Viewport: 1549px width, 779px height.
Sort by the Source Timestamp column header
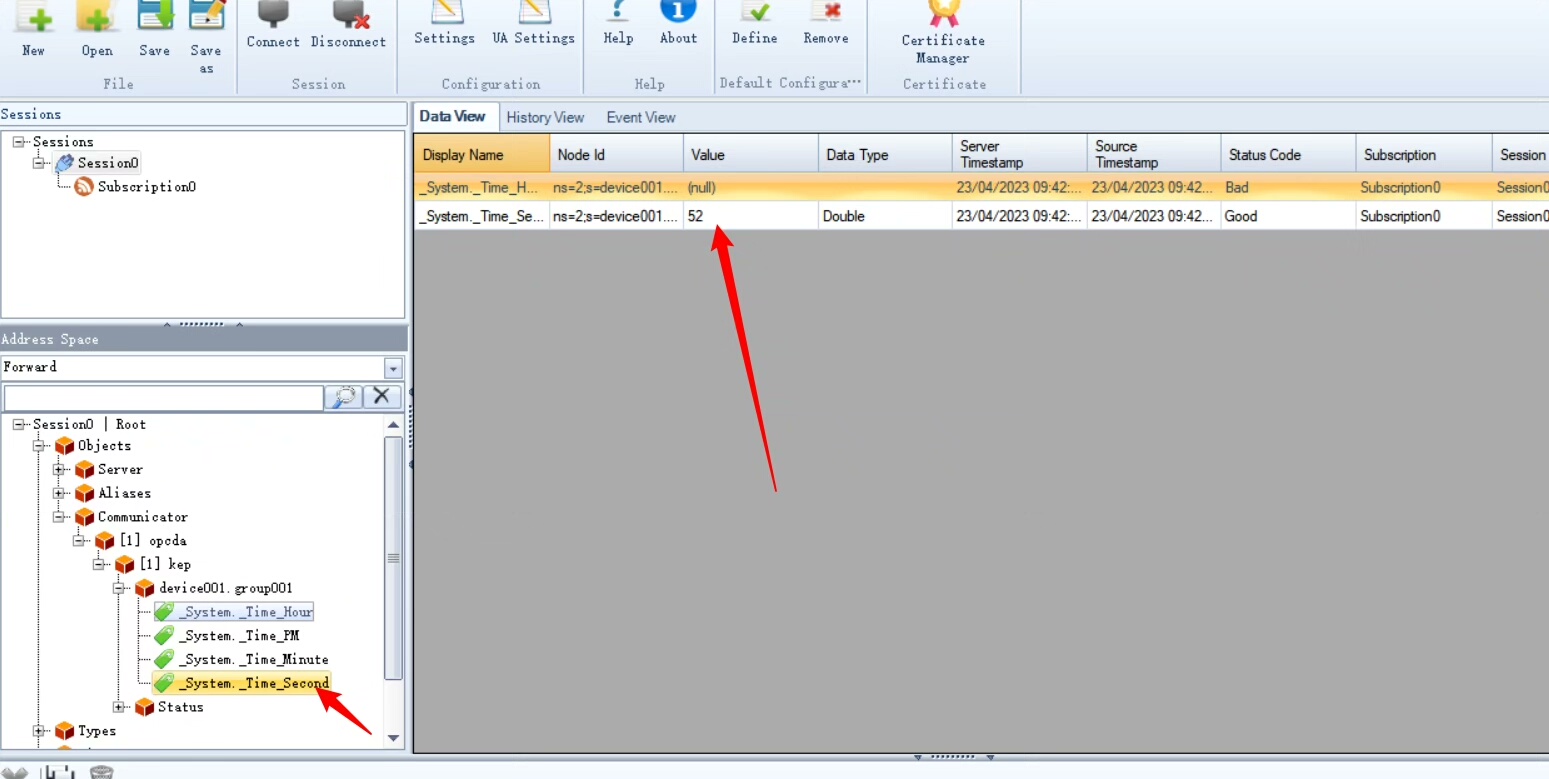point(1154,154)
